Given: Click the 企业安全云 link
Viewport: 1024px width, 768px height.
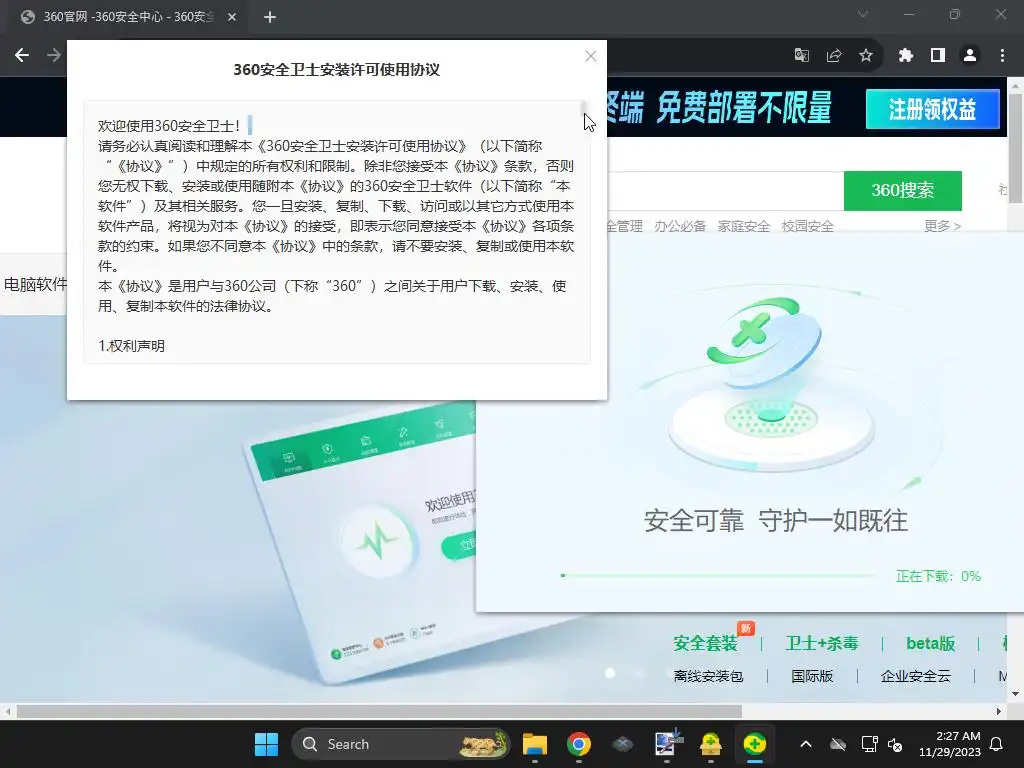Looking at the screenshot, I should click(916, 676).
